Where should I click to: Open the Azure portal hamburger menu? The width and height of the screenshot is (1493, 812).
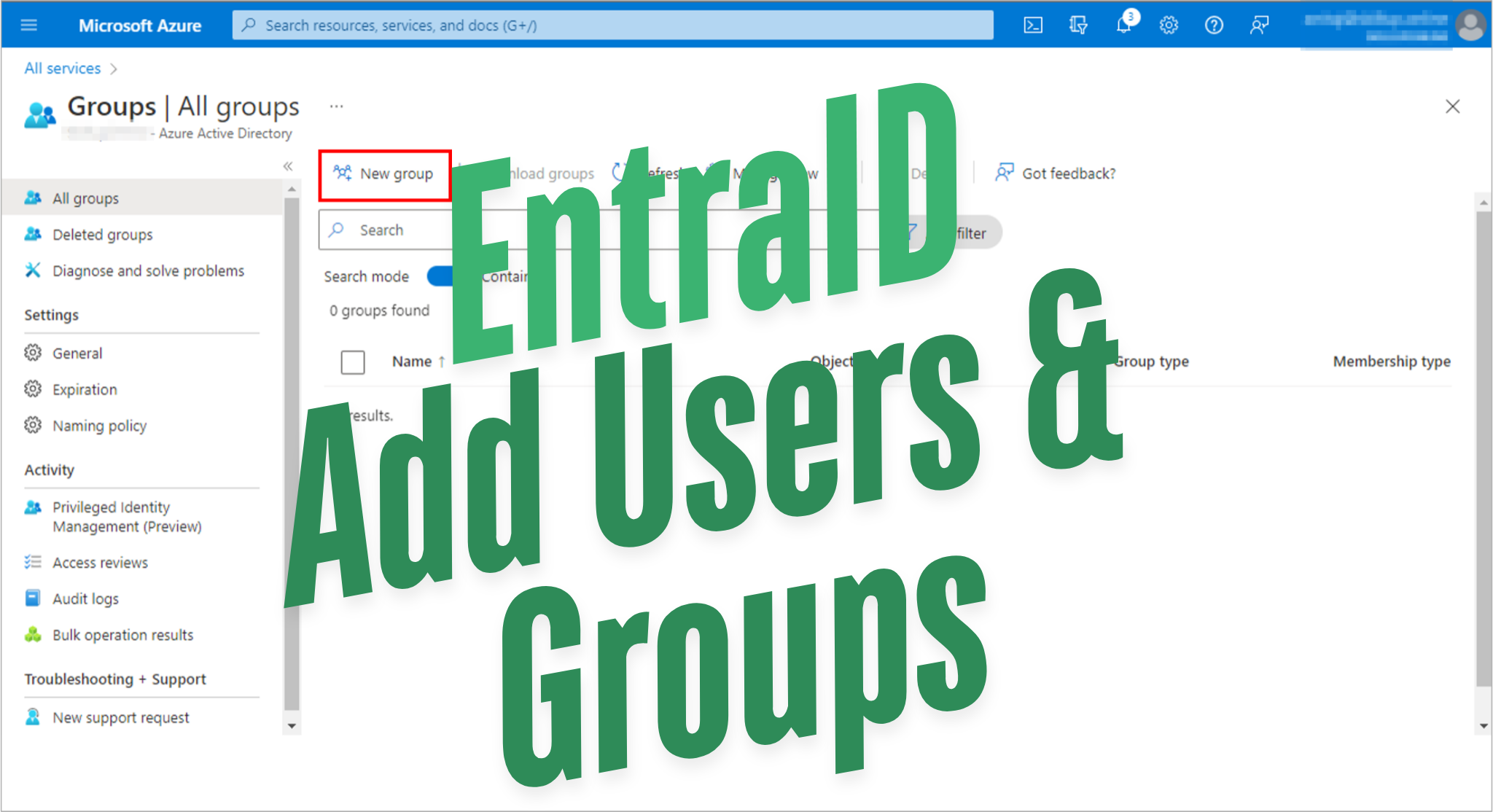[29, 26]
